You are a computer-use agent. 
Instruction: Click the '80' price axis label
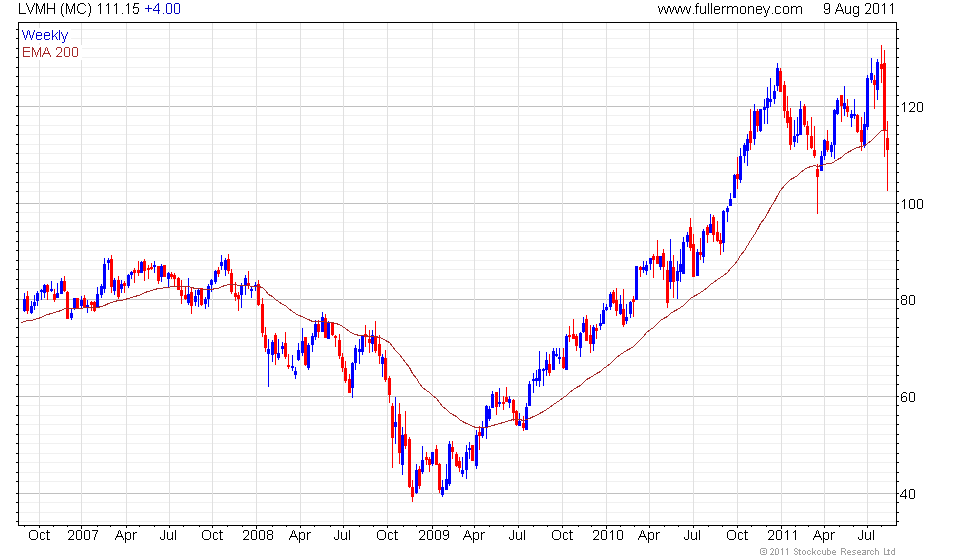pos(908,301)
